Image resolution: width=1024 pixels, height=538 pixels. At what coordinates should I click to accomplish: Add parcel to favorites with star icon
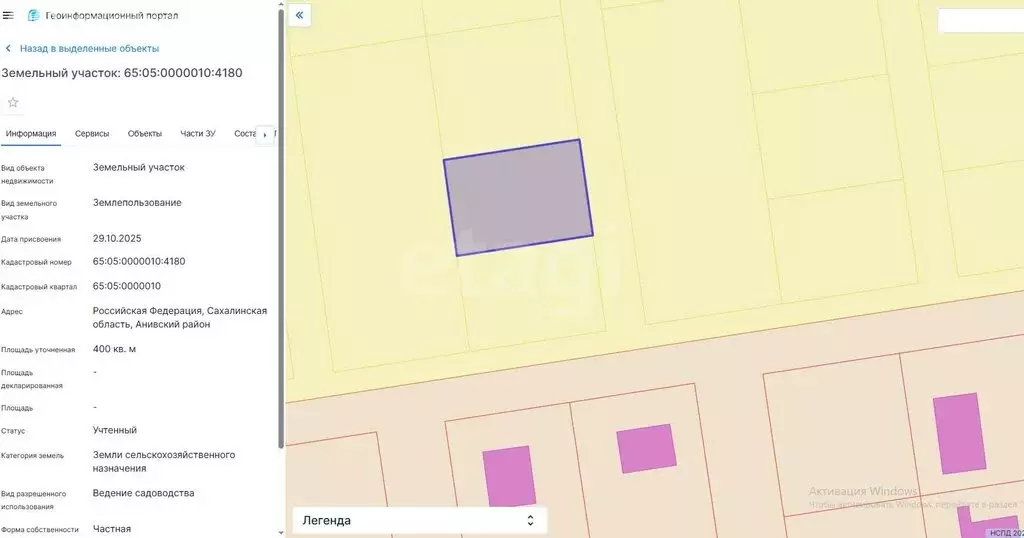click(13, 102)
